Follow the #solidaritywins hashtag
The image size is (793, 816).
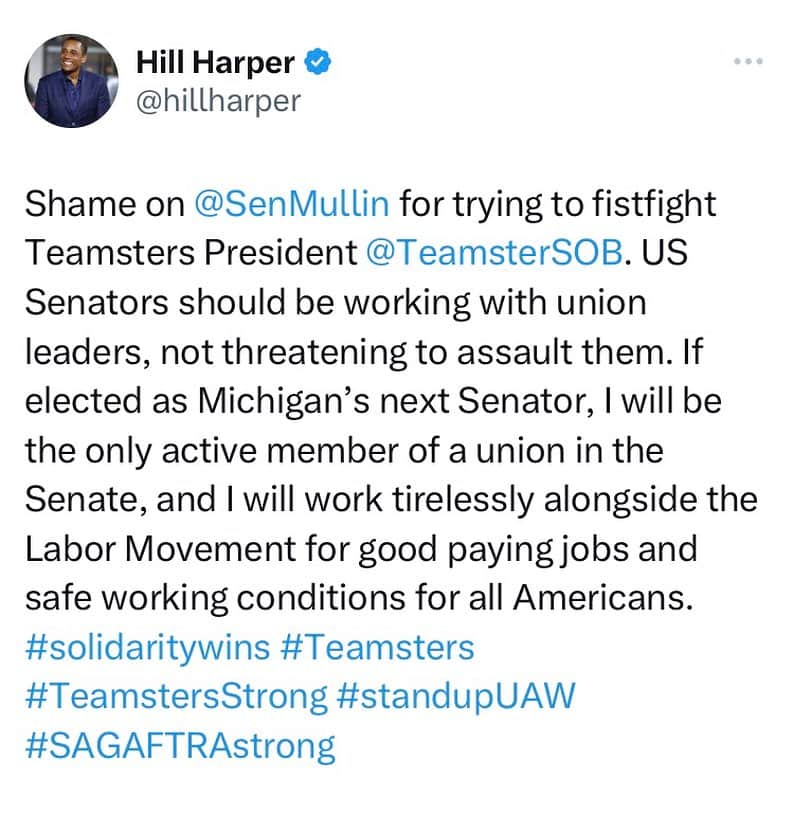[x=148, y=648]
